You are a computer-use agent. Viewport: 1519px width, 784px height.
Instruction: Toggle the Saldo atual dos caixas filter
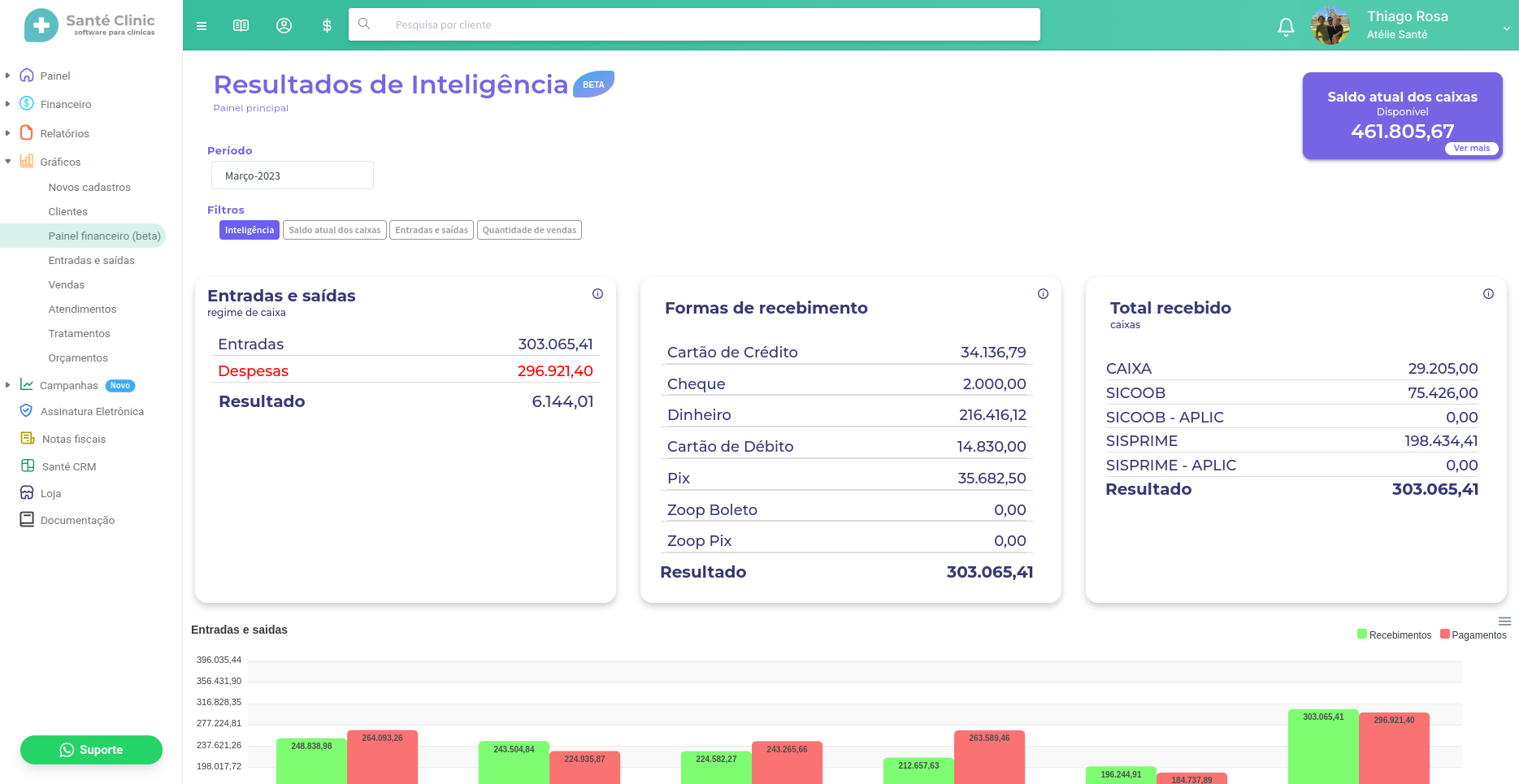click(334, 231)
